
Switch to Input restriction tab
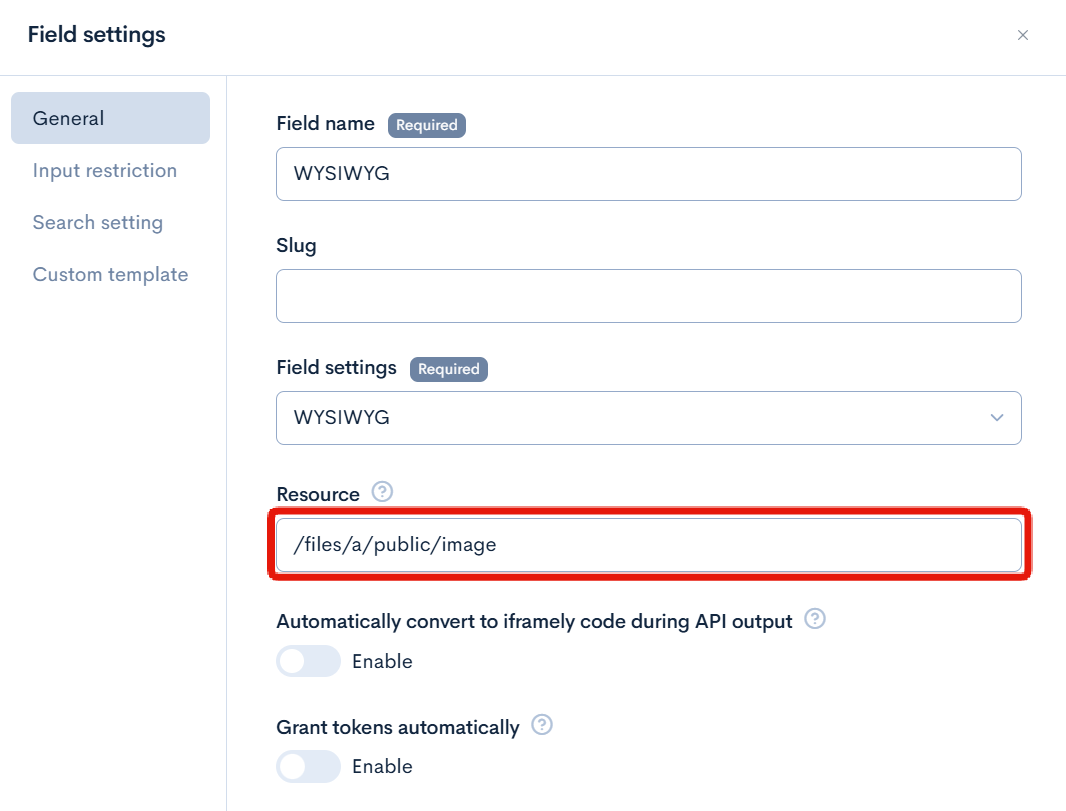[105, 170]
